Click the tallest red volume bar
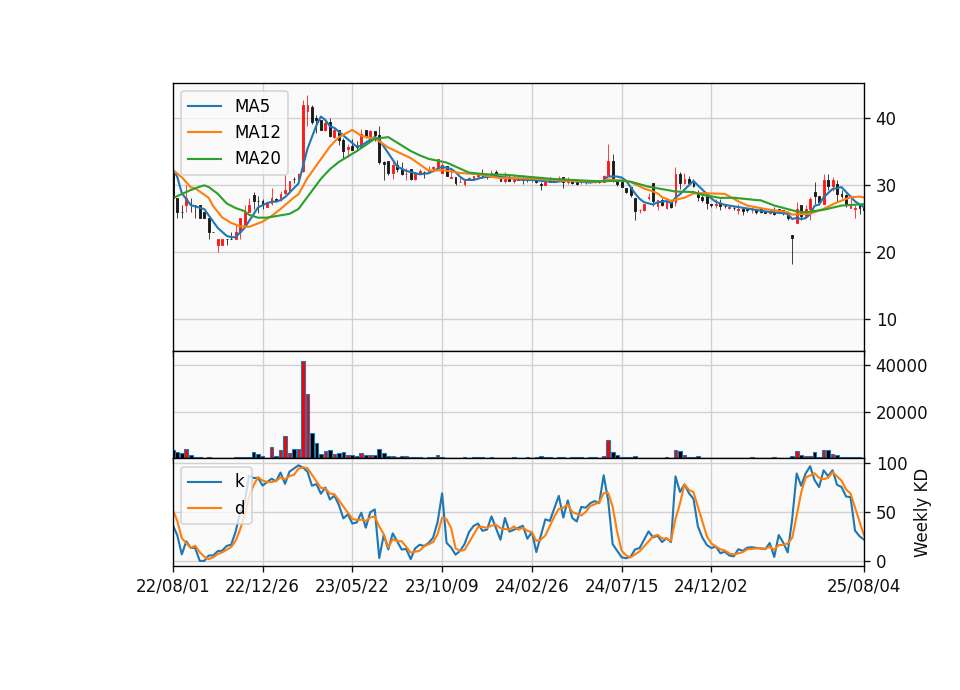960x690 pixels. [303, 410]
